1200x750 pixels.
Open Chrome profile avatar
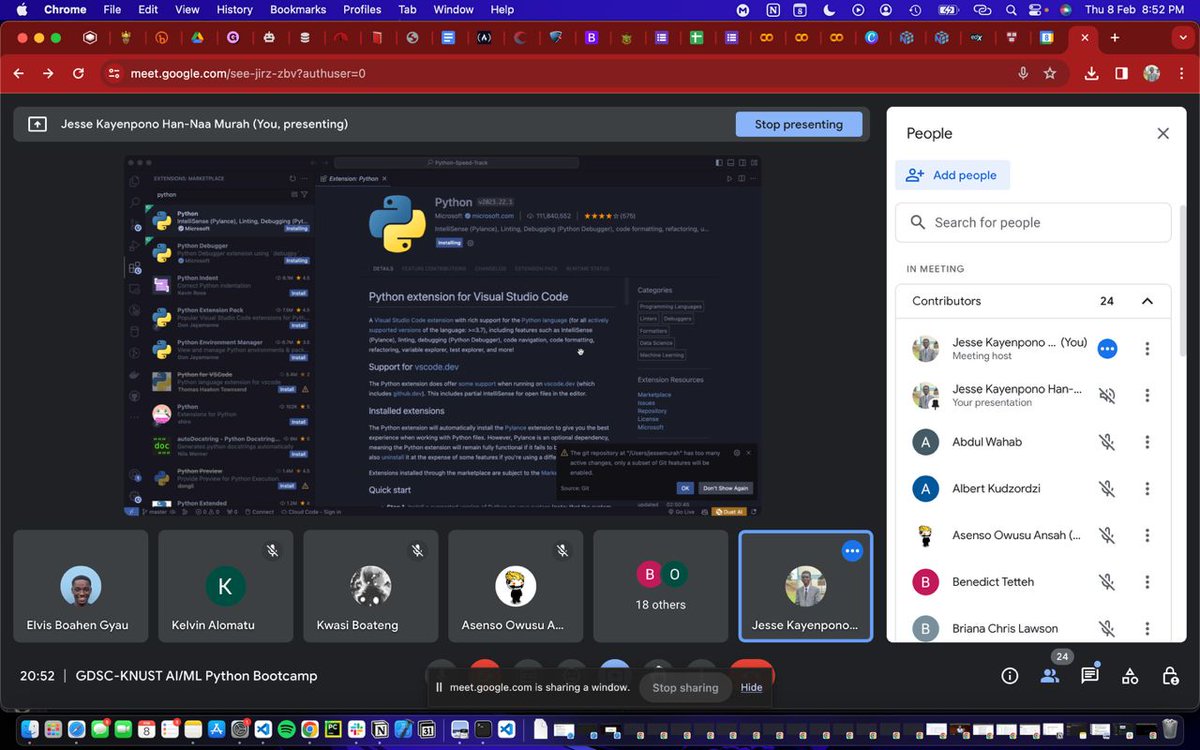click(1152, 73)
